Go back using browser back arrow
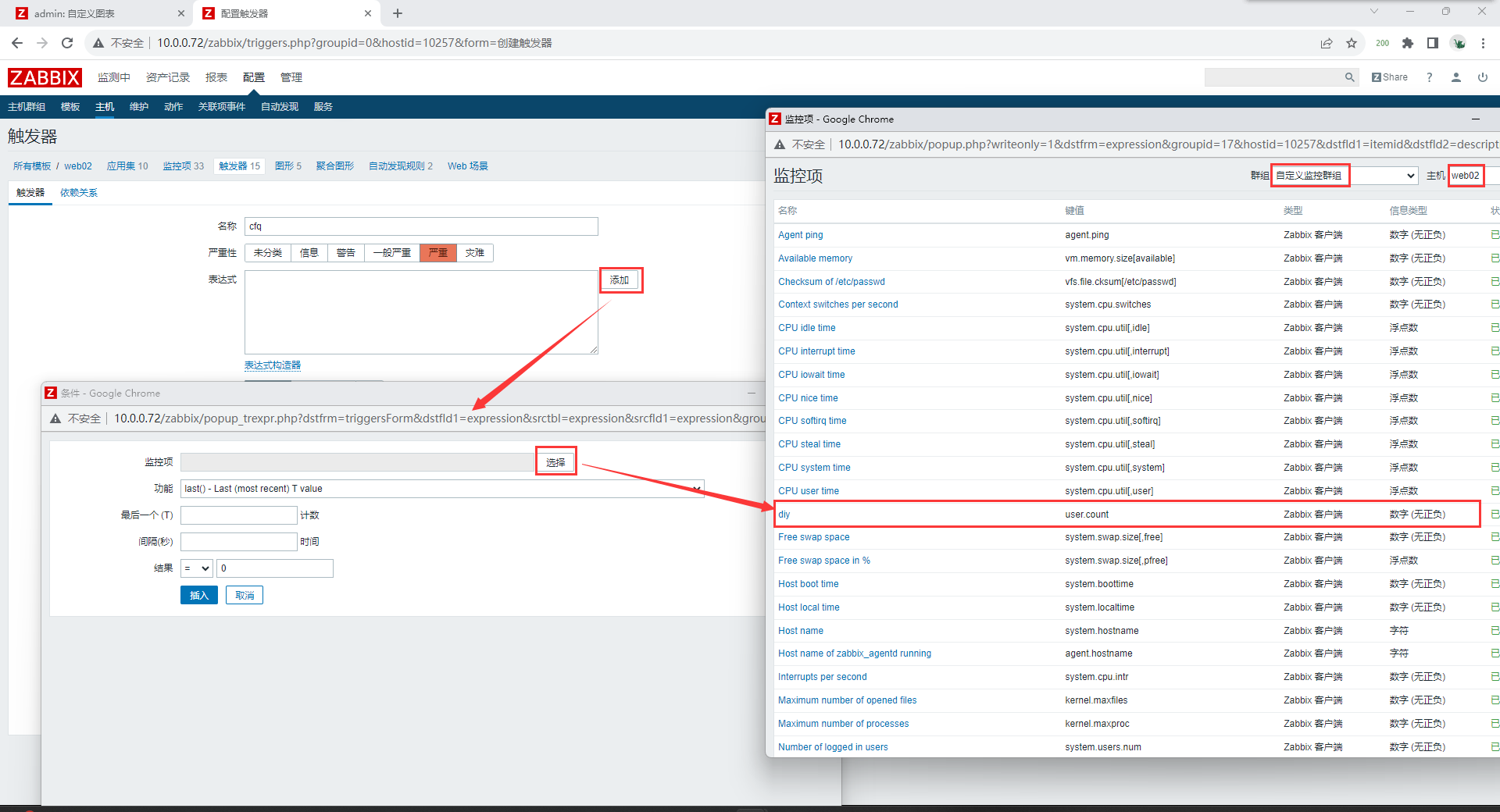Image resolution: width=1500 pixels, height=812 pixels. click(17, 43)
